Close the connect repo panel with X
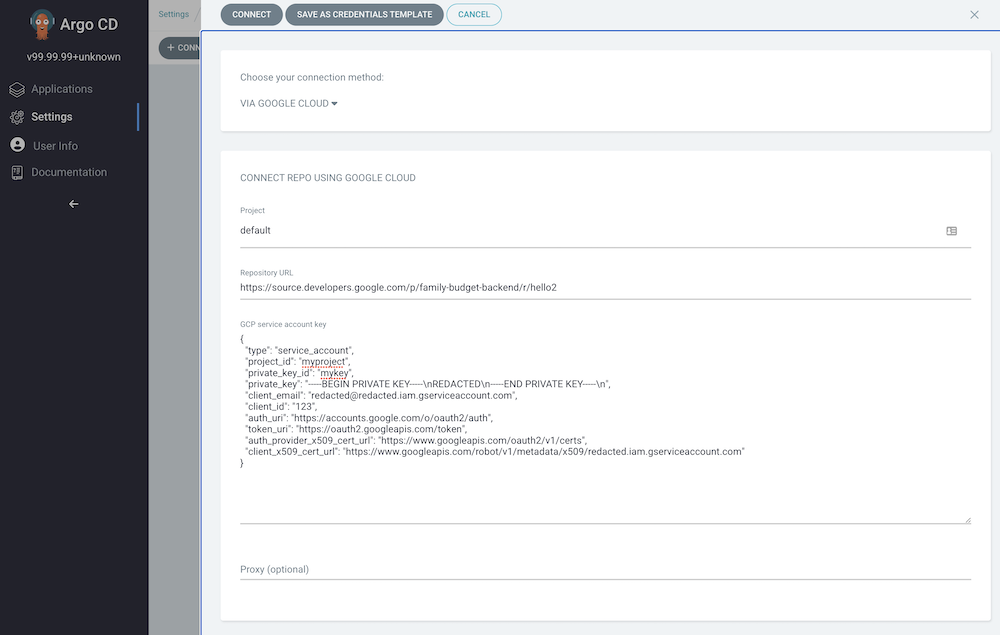 (974, 15)
